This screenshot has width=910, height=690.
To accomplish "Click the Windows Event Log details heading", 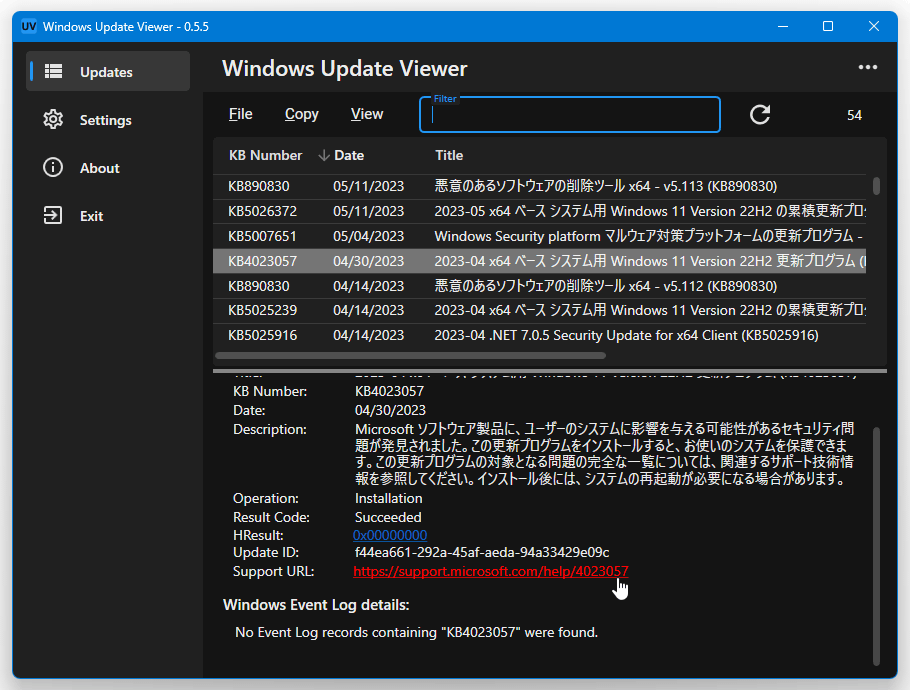I will 316,605.
